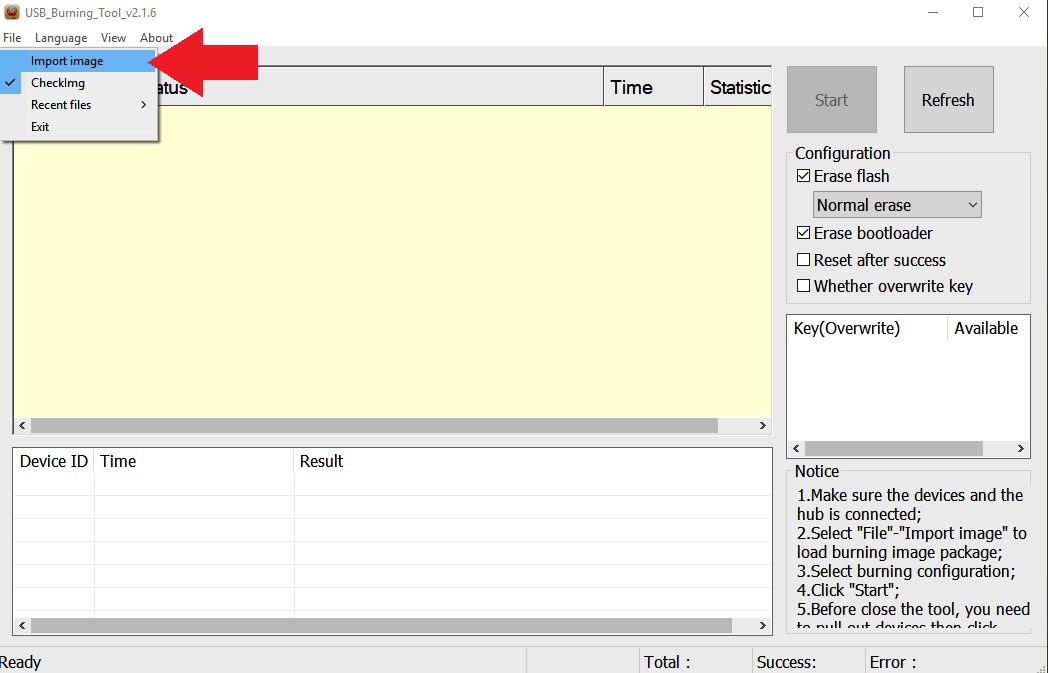Click left arrow of status list scrollbar
The image size is (1048, 673).
22,426
